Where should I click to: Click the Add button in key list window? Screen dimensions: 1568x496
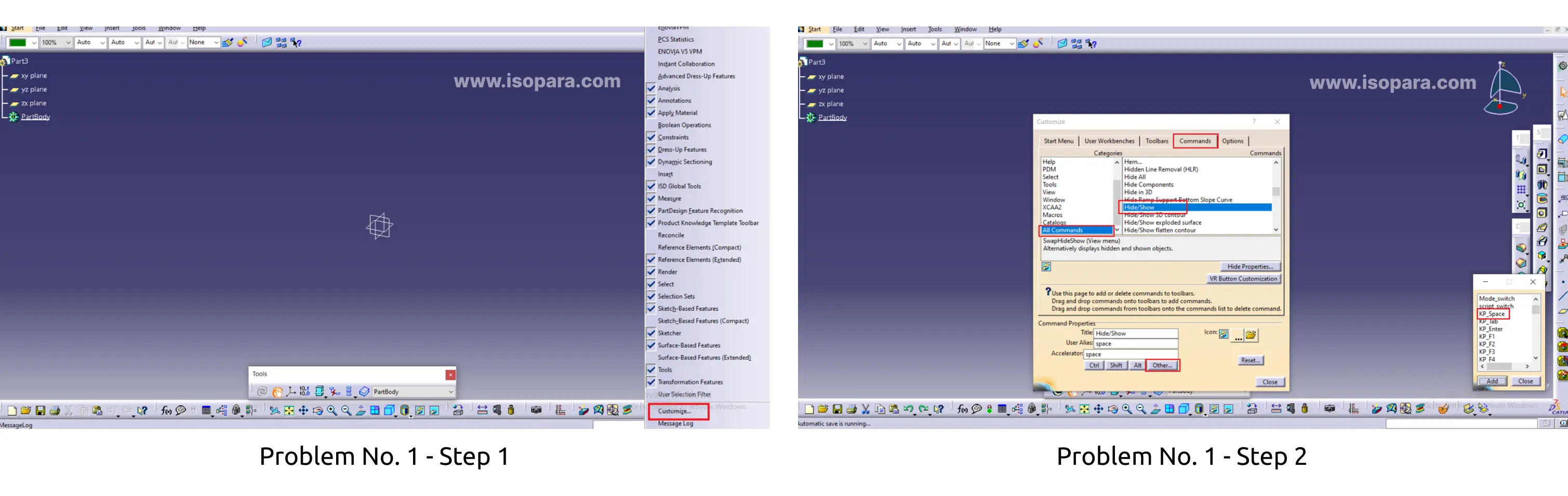tap(1493, 382)
